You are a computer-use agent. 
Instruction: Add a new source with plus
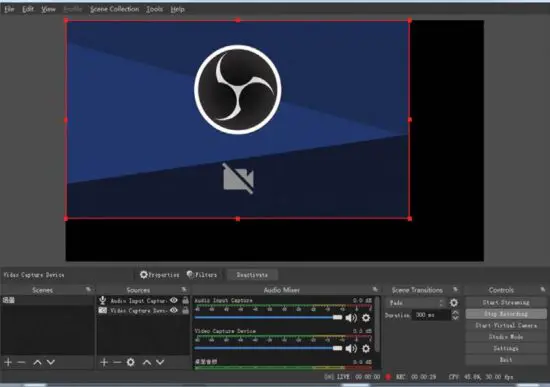(x=104, y=362)
